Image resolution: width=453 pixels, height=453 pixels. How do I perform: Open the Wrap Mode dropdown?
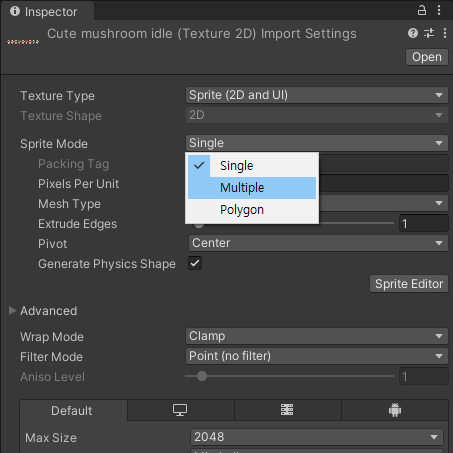pyautogui.click(x=317, y=336)
